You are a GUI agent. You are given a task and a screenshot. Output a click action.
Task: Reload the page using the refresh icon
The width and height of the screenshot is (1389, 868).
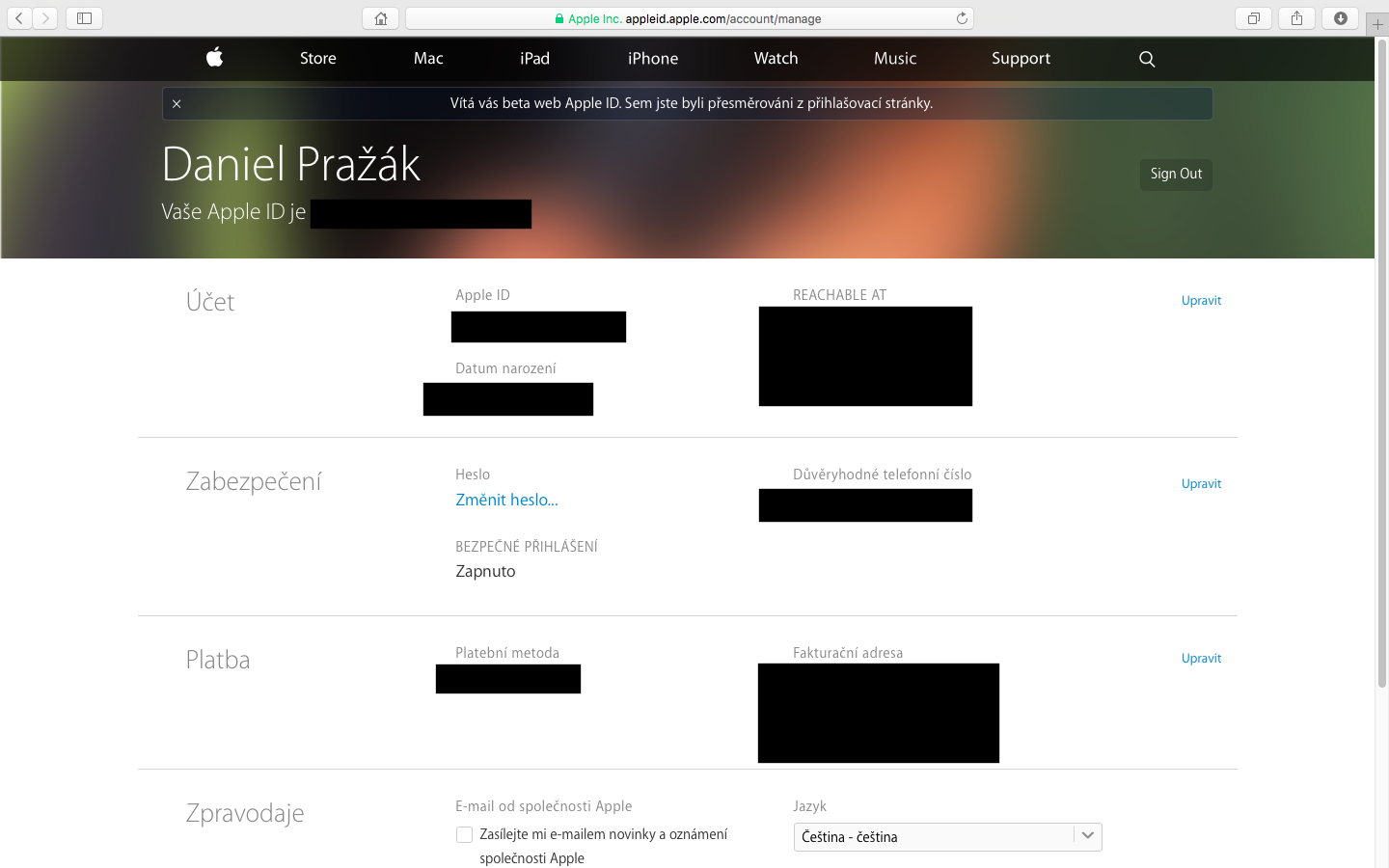(962, 18)
